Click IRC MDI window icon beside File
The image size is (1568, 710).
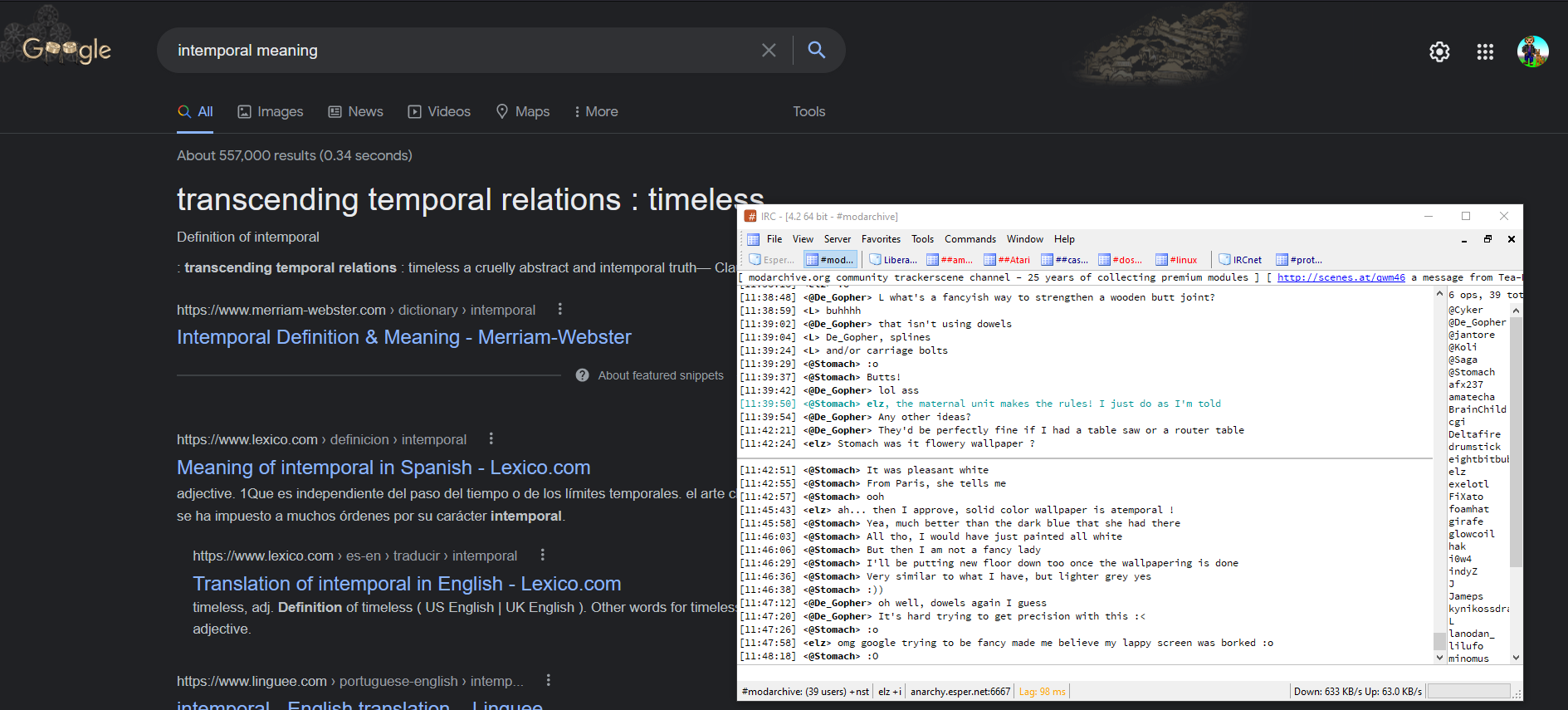[753, 239]
